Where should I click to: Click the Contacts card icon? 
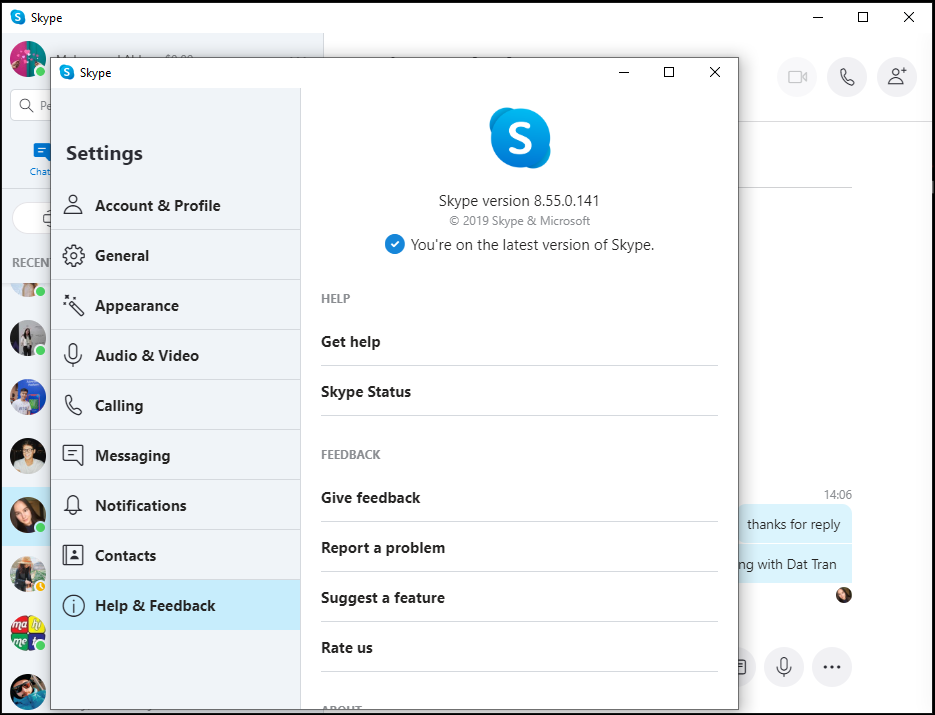point(73,555)
